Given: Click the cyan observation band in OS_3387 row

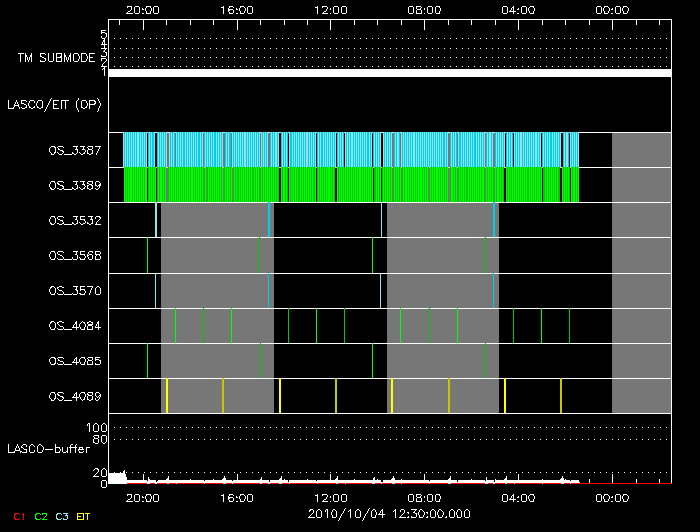Looking at the screenshot, I should click(350, 150).
